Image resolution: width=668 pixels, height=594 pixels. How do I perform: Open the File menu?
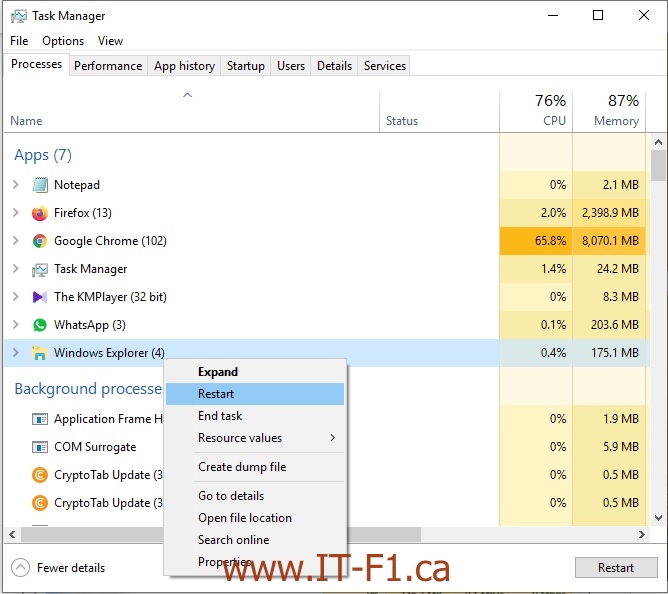tap(19, 41)
